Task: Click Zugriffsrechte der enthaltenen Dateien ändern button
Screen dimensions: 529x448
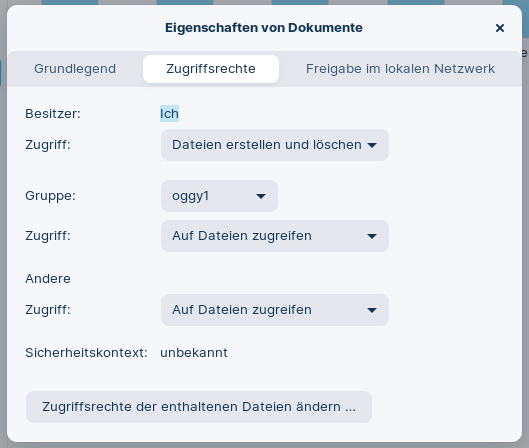Action: click(199, 407)
